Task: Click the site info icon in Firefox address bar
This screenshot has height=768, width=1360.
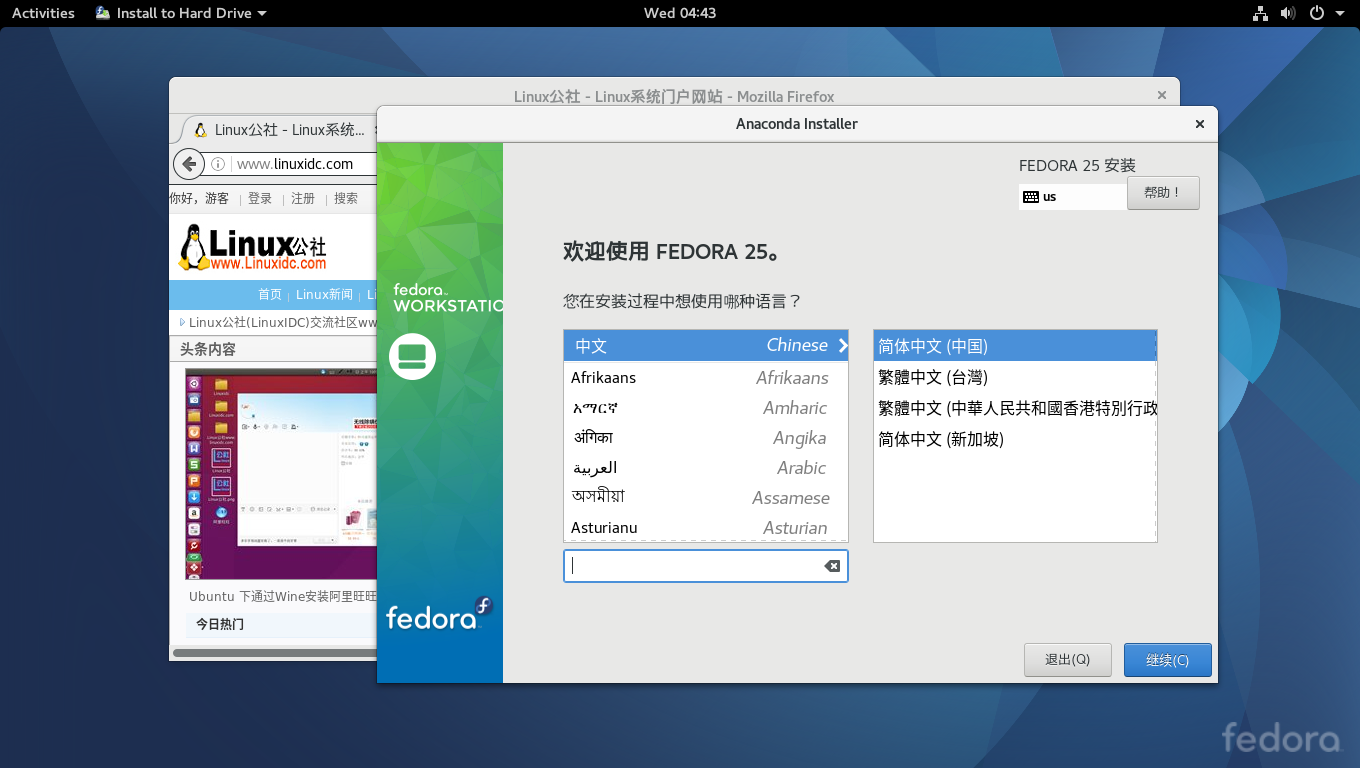Action: 218,164
